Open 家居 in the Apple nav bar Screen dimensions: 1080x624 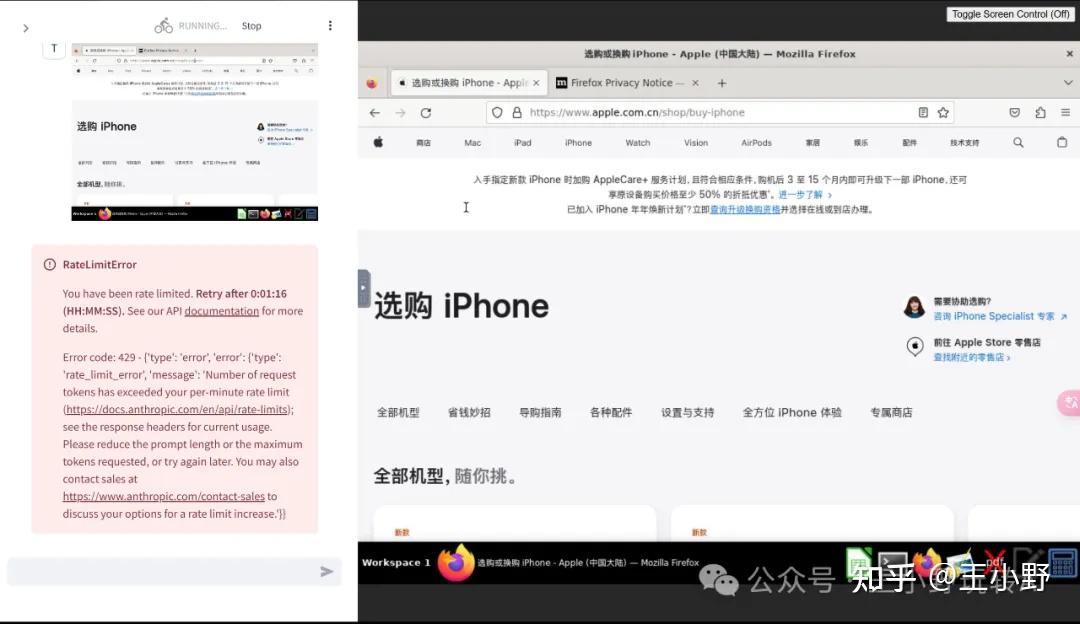pyautogui.click(x=813, y=143)
